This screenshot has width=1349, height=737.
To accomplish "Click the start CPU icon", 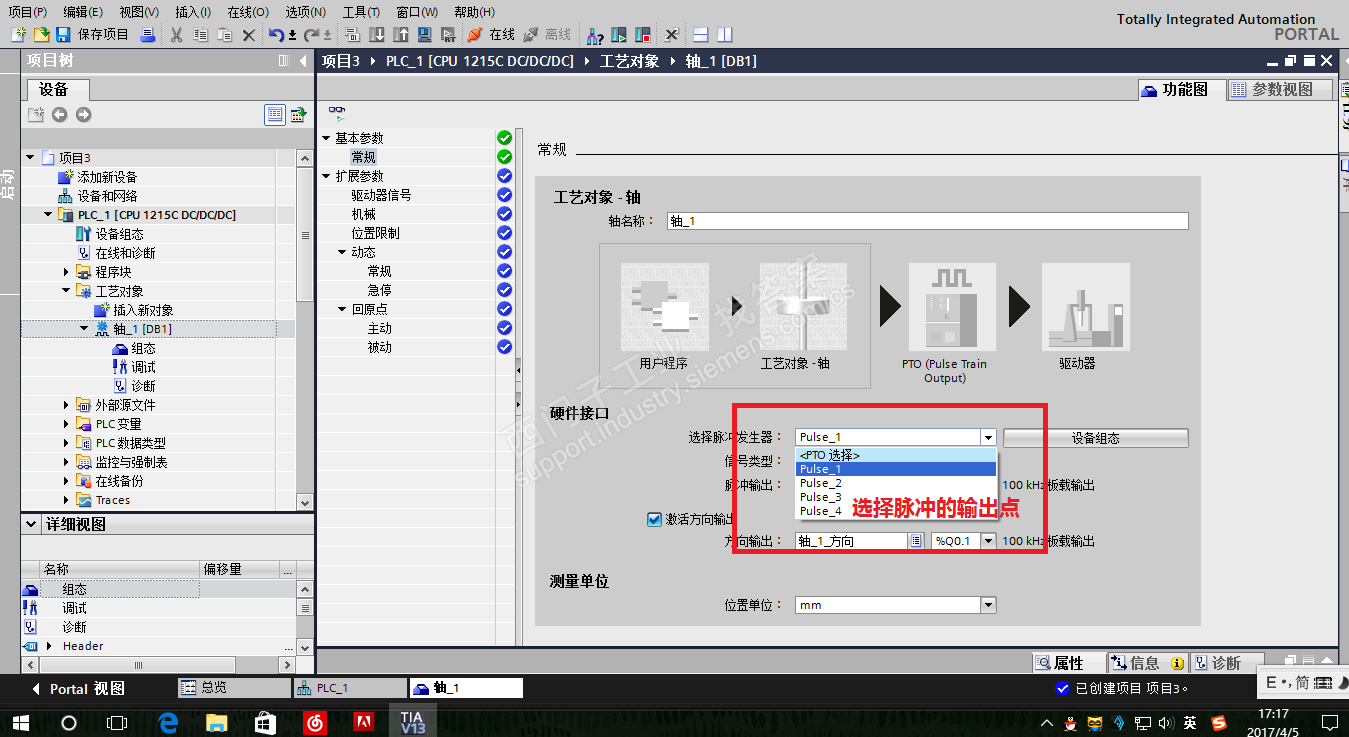I will (619, 35).
